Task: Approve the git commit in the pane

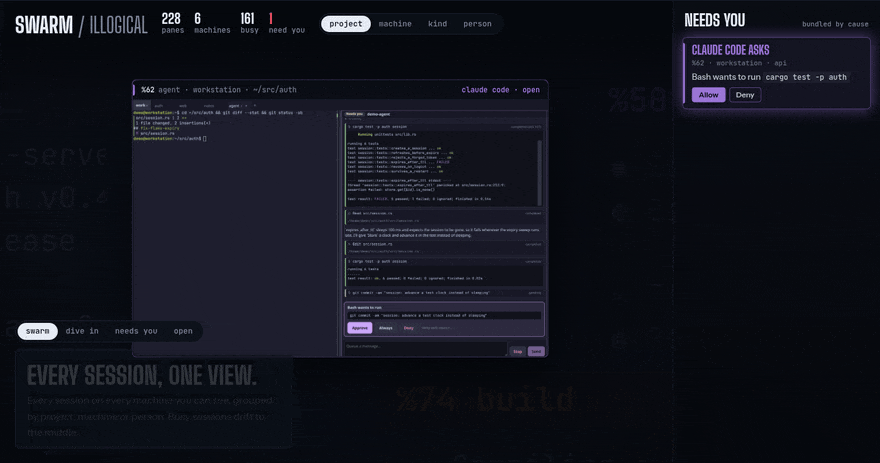Action: [360, 328]
